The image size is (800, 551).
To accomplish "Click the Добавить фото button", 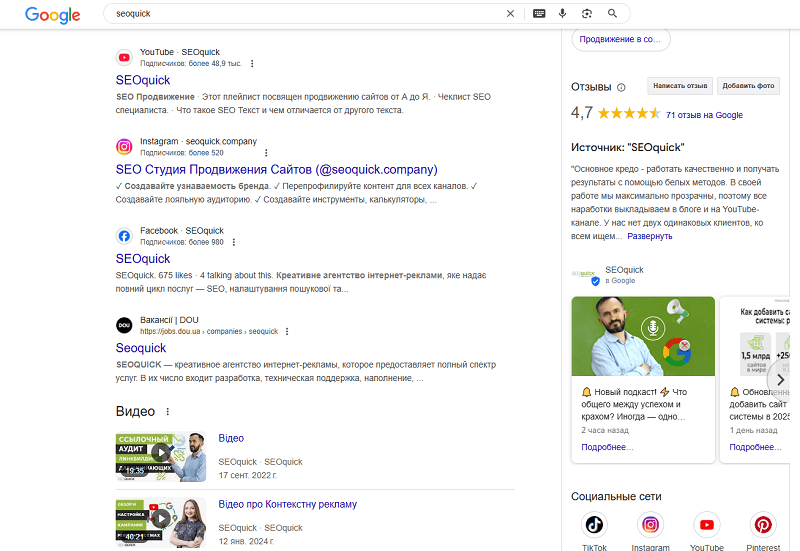I will click(748, 86).
